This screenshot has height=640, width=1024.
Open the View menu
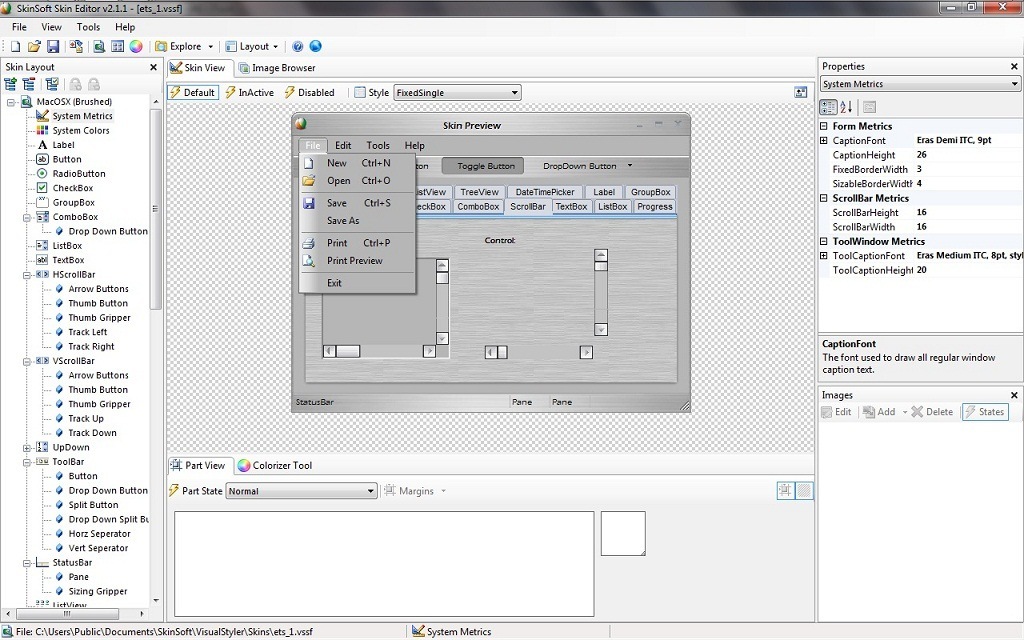point(52,27)
